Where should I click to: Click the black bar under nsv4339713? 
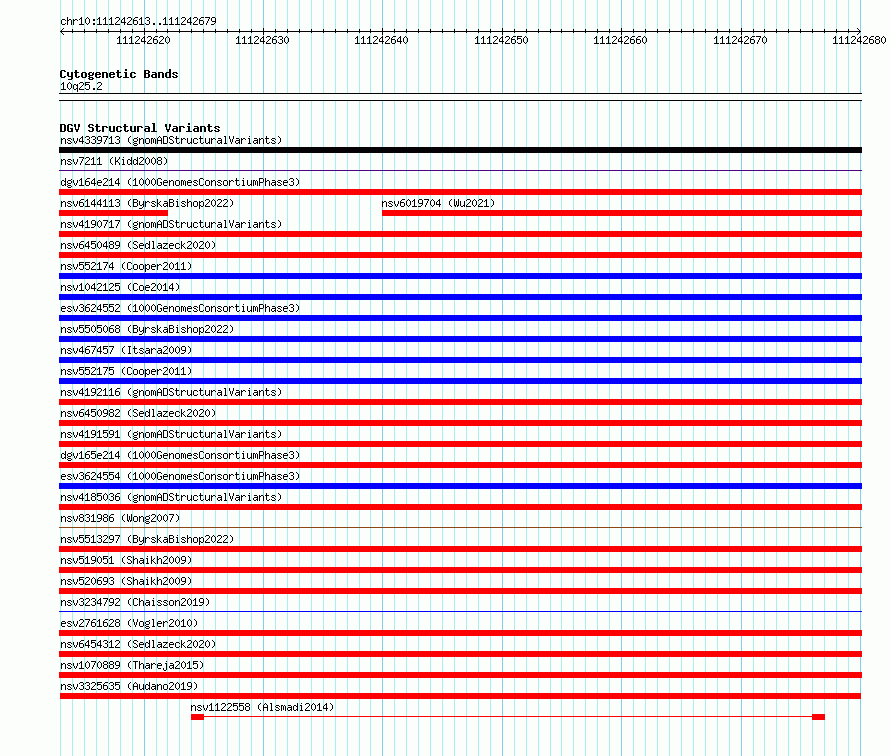pyautogui.click(x=460, y=150)
